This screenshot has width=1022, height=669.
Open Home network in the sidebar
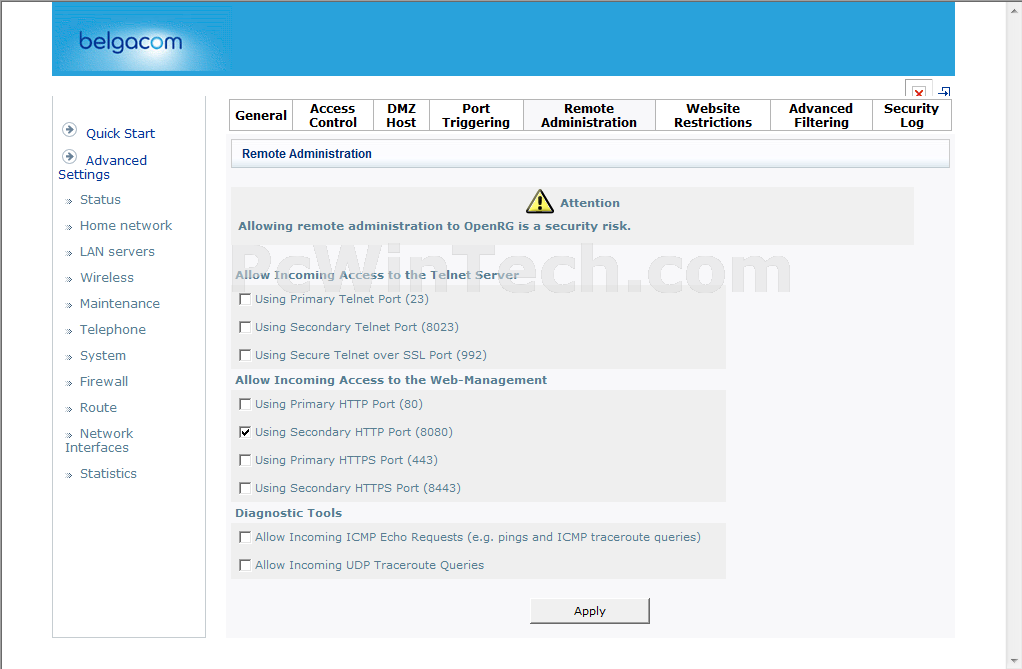[126, 226]
